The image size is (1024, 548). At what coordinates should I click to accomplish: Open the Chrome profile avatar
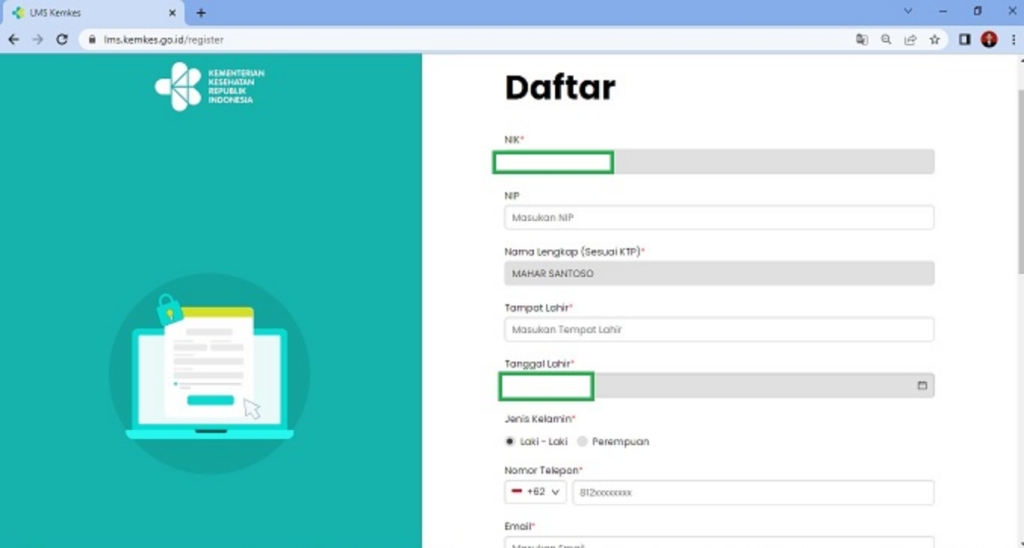pos(989,40)
